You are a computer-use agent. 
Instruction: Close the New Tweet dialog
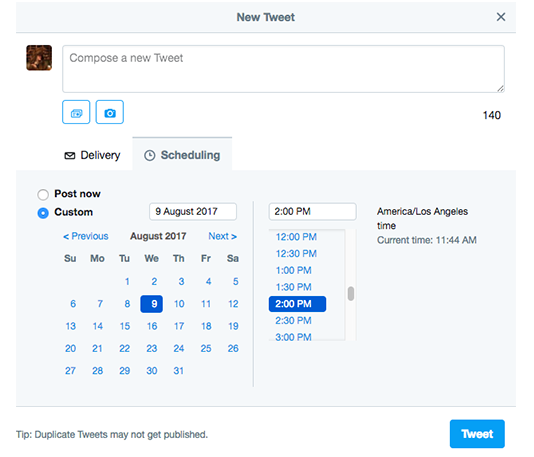point(501,17)
